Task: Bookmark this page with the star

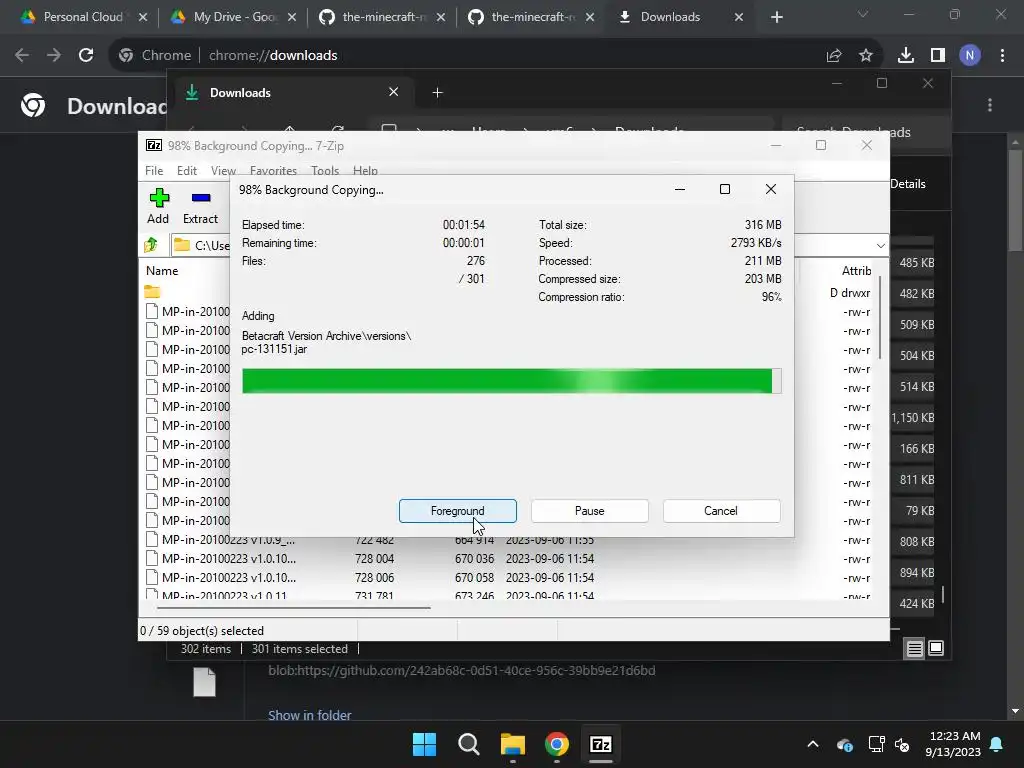Action: click(x=866, y=56)
